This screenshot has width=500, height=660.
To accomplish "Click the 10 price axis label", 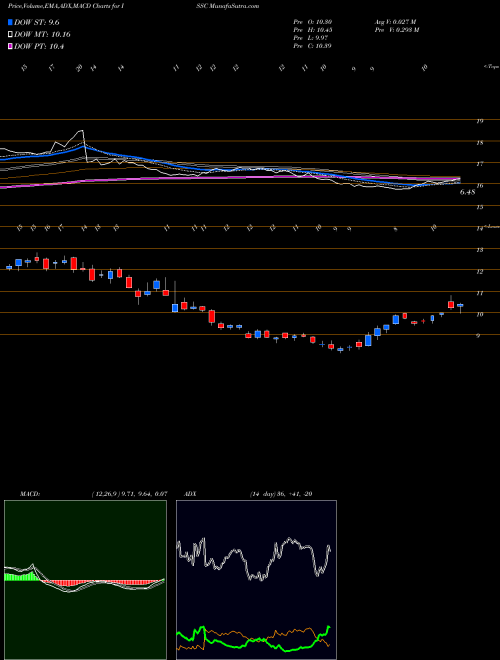I will (479, 314).
